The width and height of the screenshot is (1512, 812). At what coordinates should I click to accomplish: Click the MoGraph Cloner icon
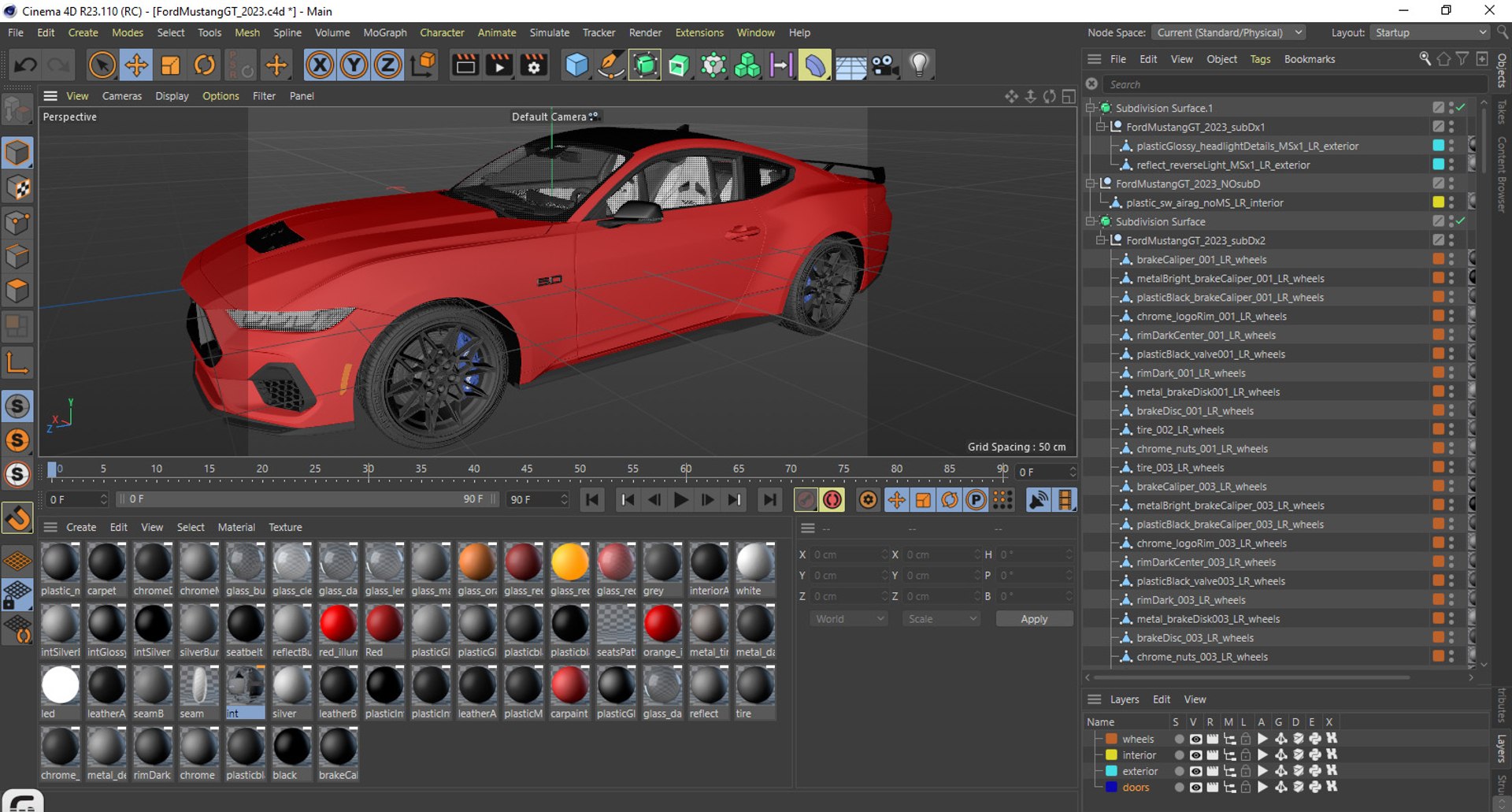tap(747, 65)
